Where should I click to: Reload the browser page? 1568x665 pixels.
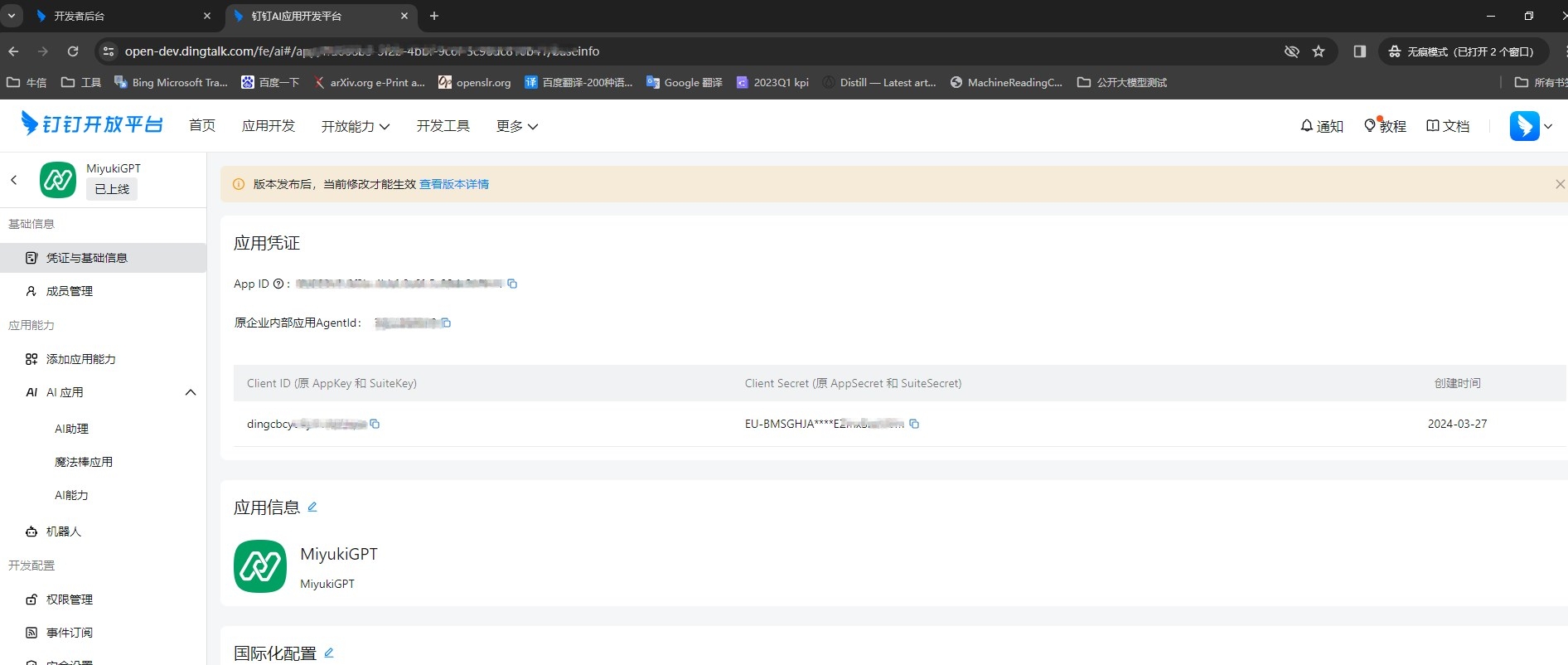point(73,51)
